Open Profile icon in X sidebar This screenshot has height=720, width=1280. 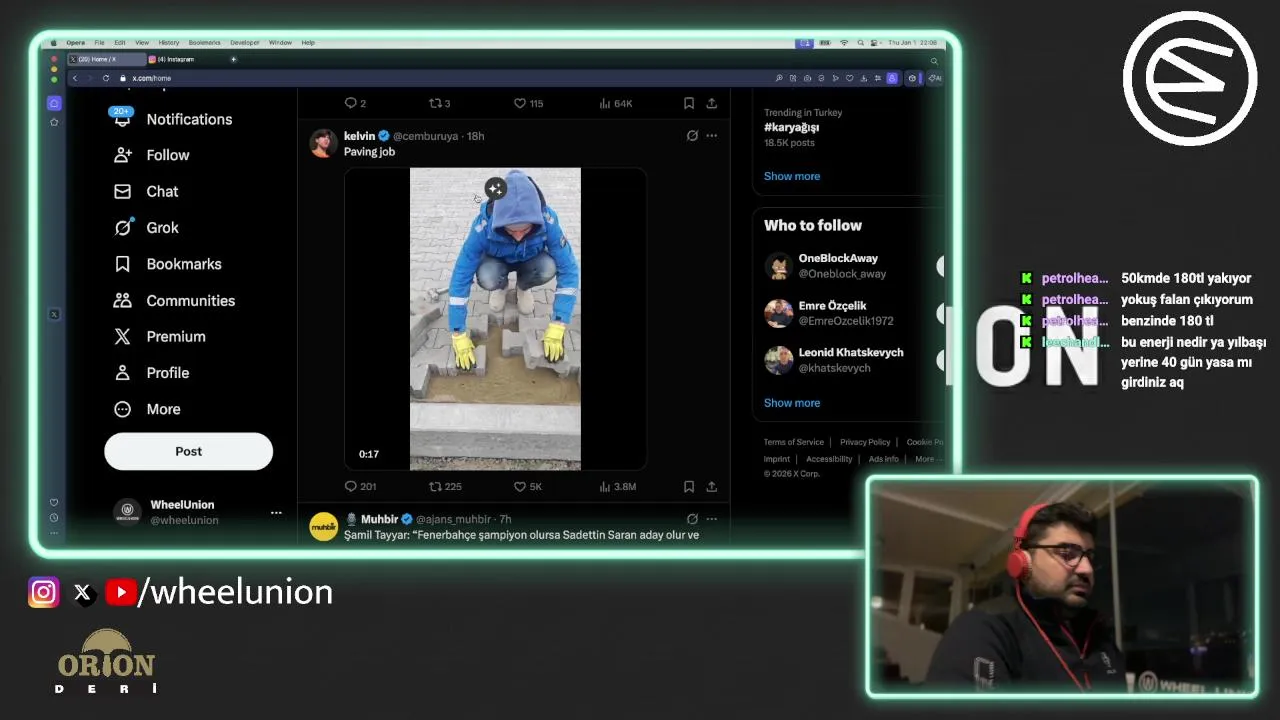click(122, 373)
